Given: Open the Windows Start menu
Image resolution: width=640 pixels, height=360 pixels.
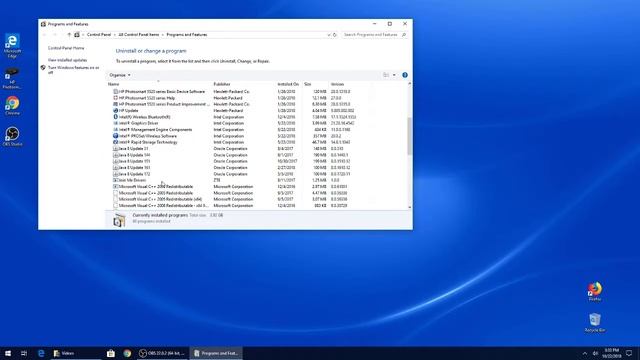Looking at the screenshot, I should [x=8, y=353].
